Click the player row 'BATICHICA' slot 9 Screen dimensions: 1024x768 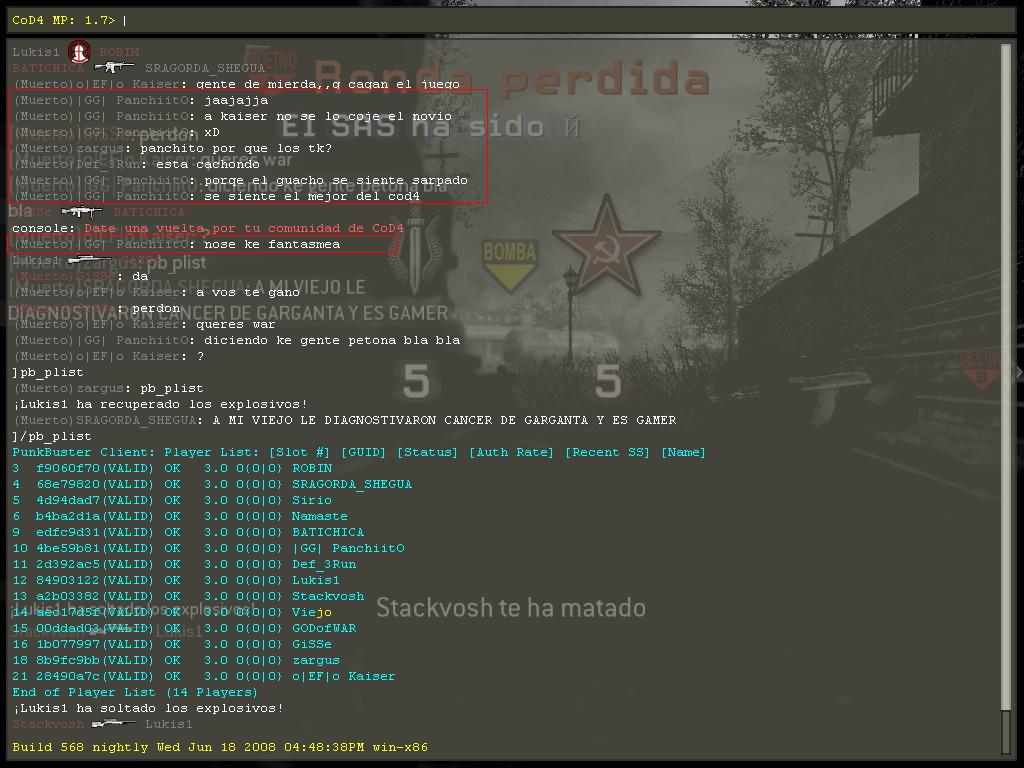point(188,532)
